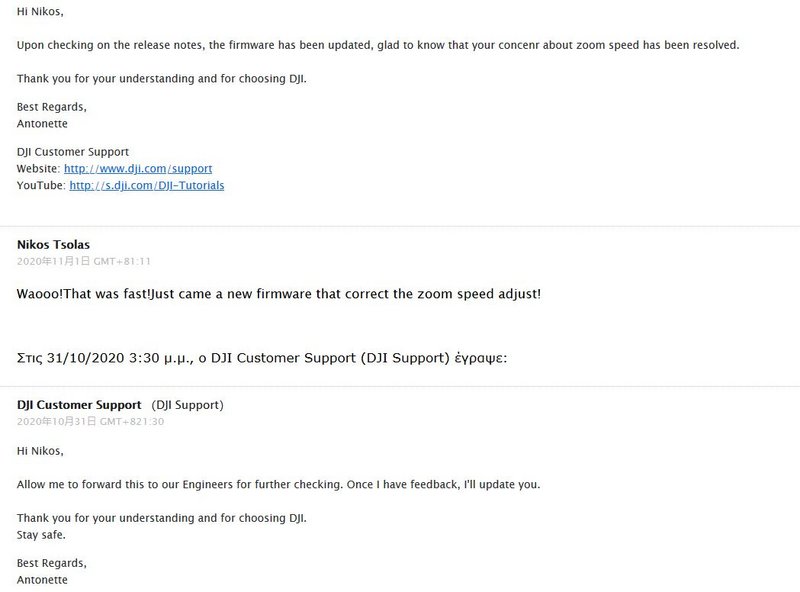Click the first 'Hi Nikos,' greeting
This screenshot has height=592, width=800.
40,12
